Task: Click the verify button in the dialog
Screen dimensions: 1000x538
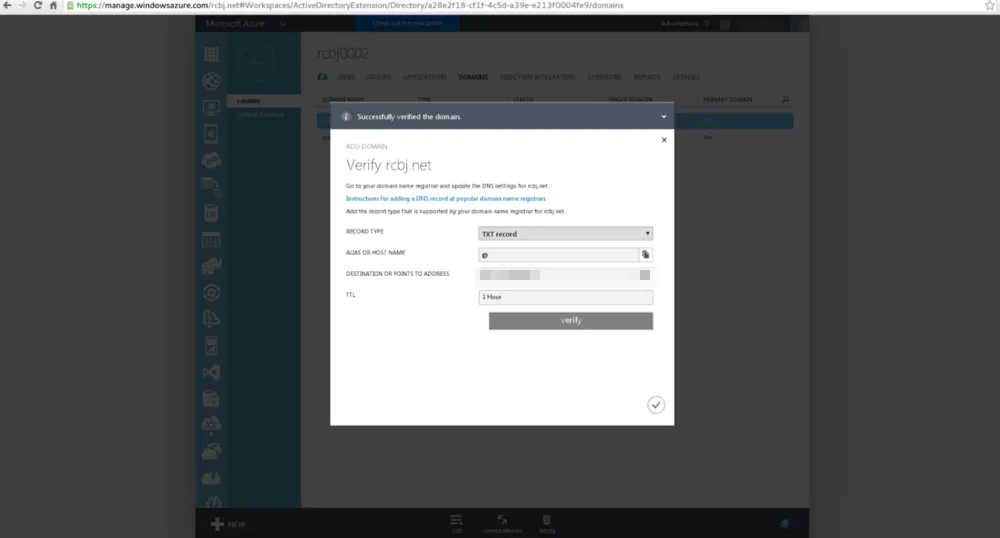Action: pos(571,321)
